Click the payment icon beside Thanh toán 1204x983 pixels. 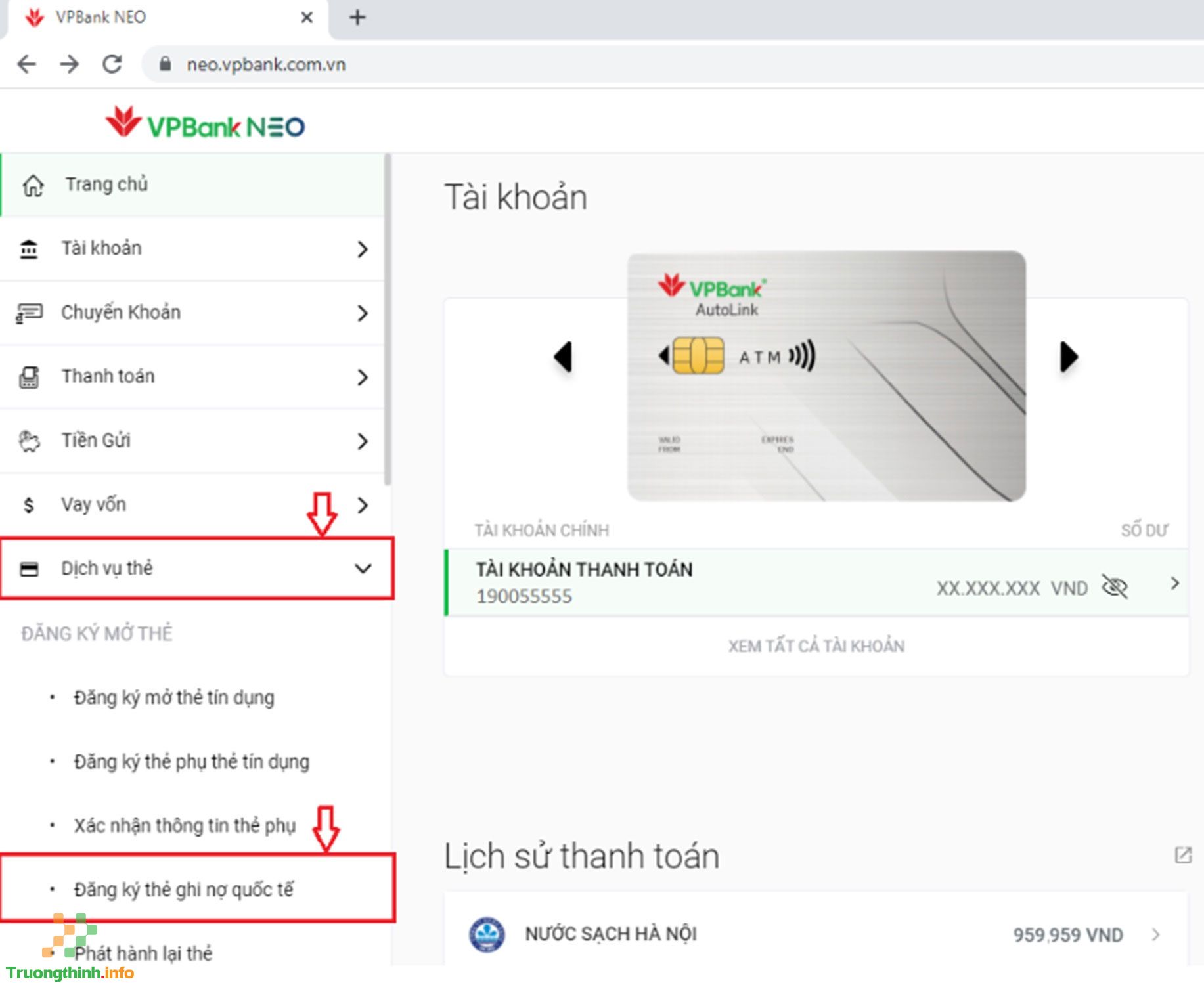click(x=29, y=377)
